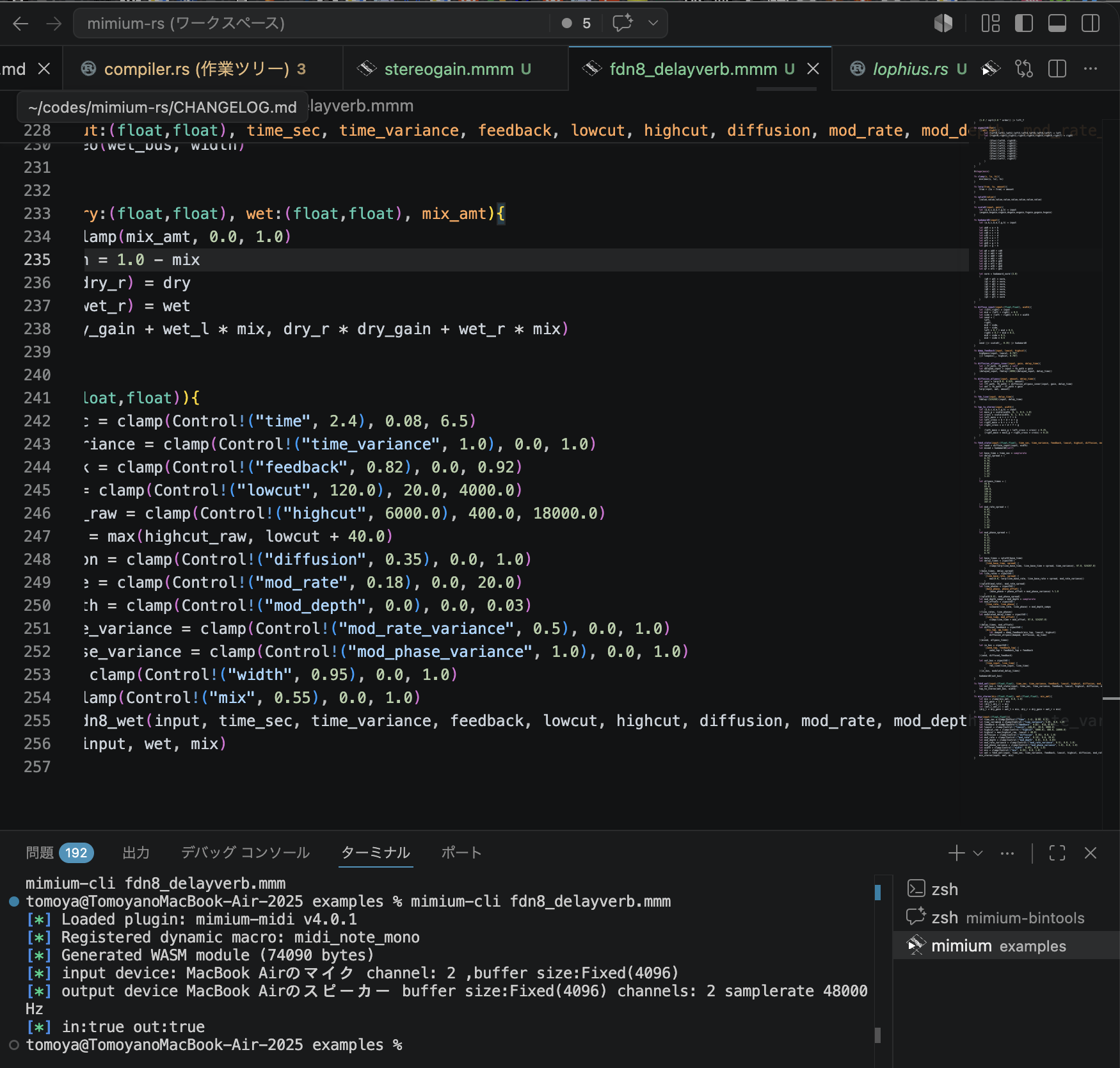Toggle the bottom panel visibility
Image resolution: width=1120 pixels, height=1068 pixels.
click(x=1057, y=24)
